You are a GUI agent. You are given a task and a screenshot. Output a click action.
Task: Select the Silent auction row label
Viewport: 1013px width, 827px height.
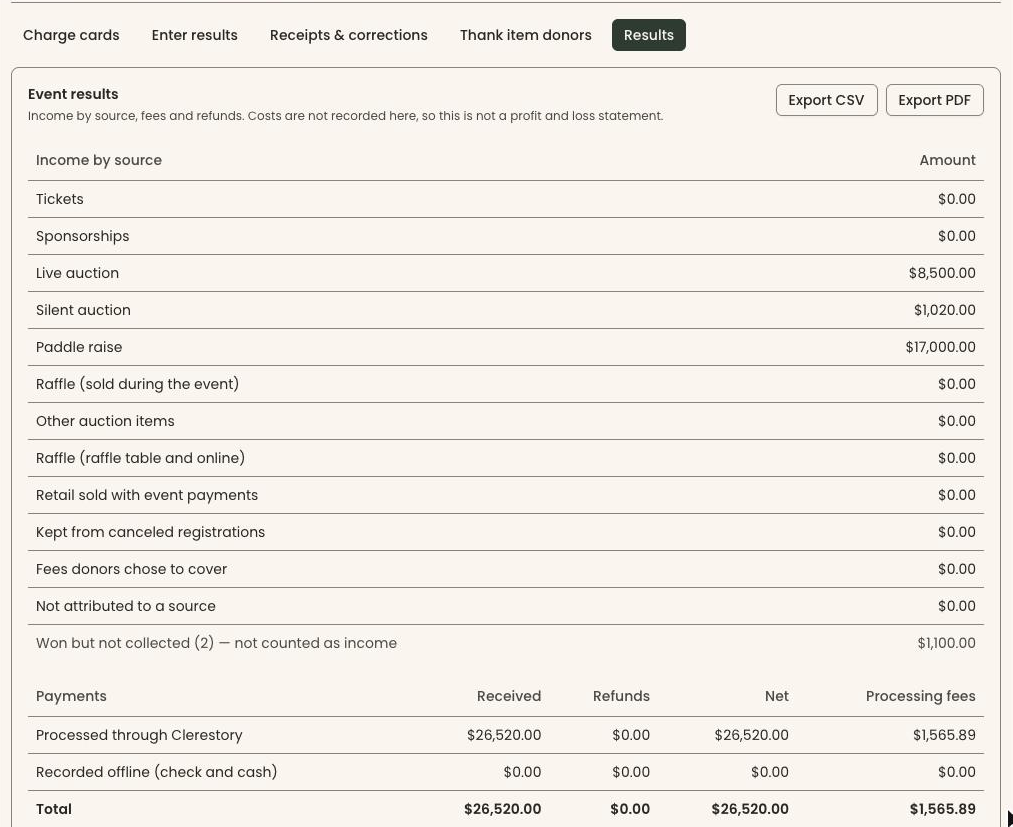pyautogui.click(x=83, y=310)
